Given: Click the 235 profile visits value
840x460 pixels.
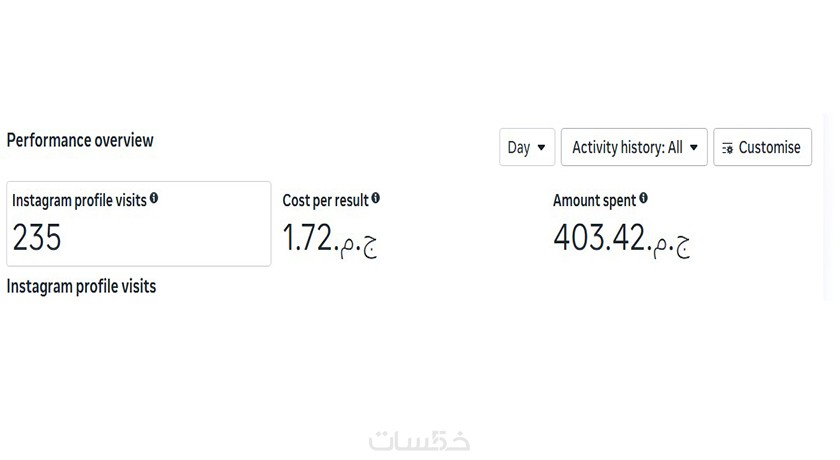Looking at the screenshot, I should coord(37,238).
